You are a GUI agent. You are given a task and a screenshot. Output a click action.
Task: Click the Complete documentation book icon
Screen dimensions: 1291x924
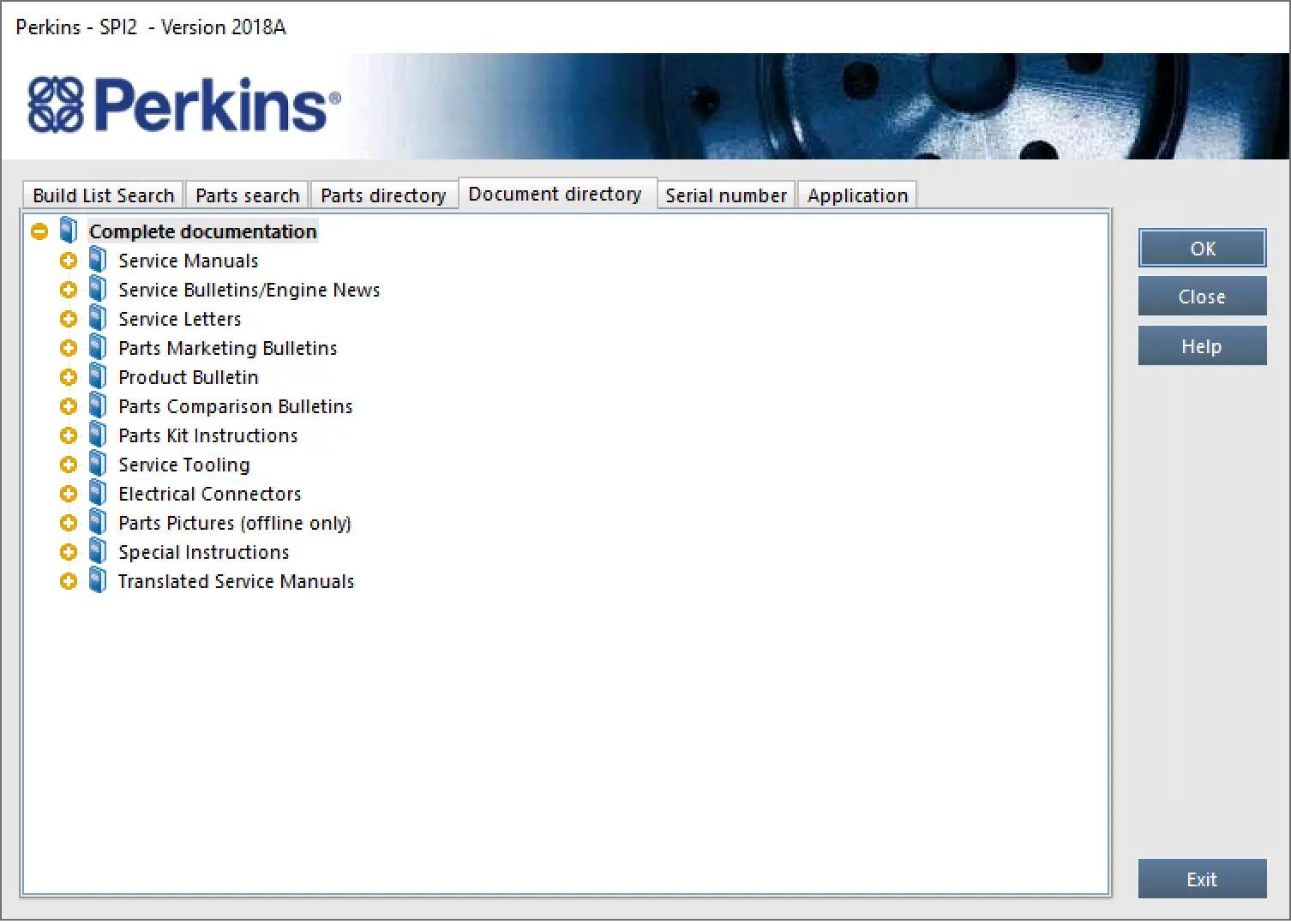pos(69,231)
